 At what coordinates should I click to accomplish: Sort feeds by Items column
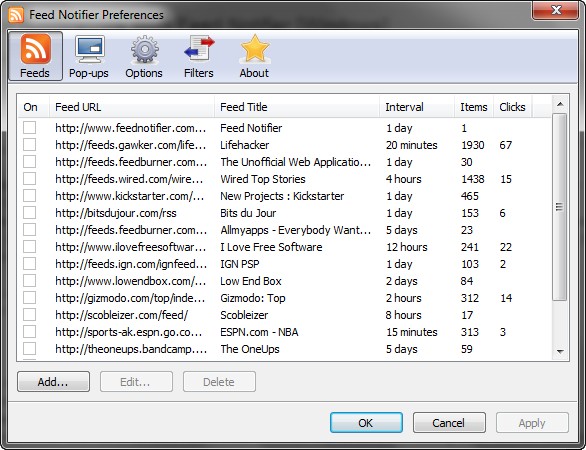pyautogui.click(x=474, y=107)
